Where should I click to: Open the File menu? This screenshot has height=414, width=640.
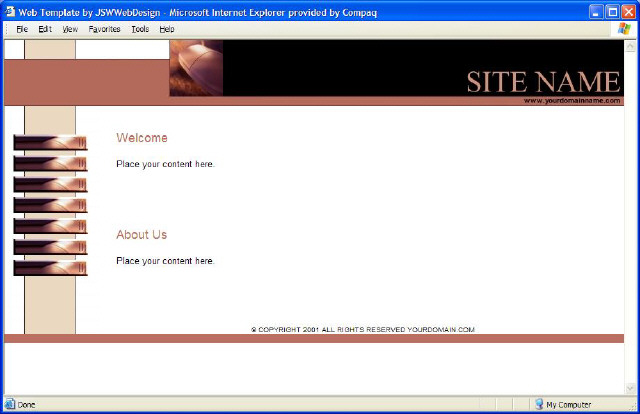pos(22,29)
